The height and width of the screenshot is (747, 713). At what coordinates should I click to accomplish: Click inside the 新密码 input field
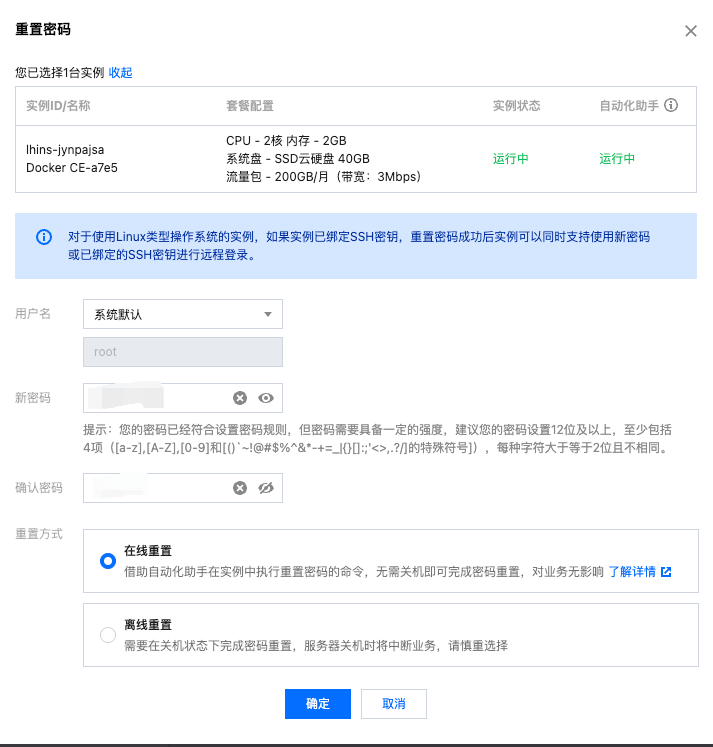[x=160, y=398]
